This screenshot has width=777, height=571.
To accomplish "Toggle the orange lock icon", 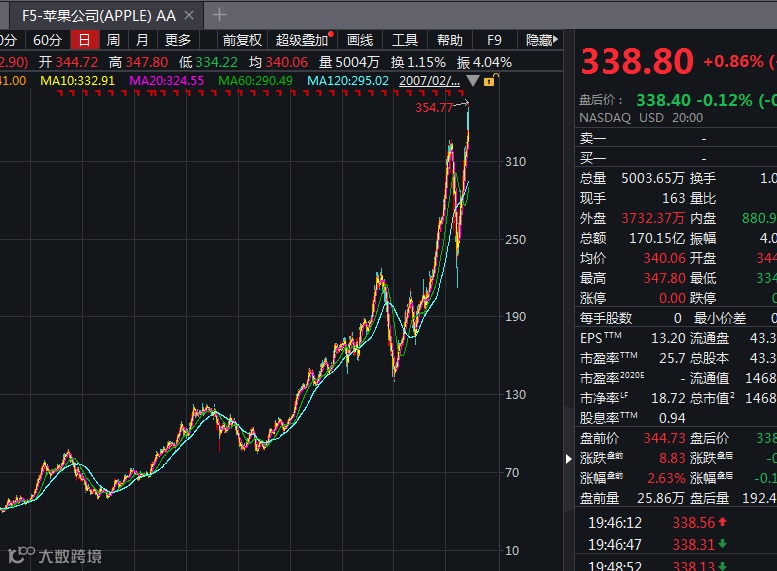I will (x=490, y=80).
